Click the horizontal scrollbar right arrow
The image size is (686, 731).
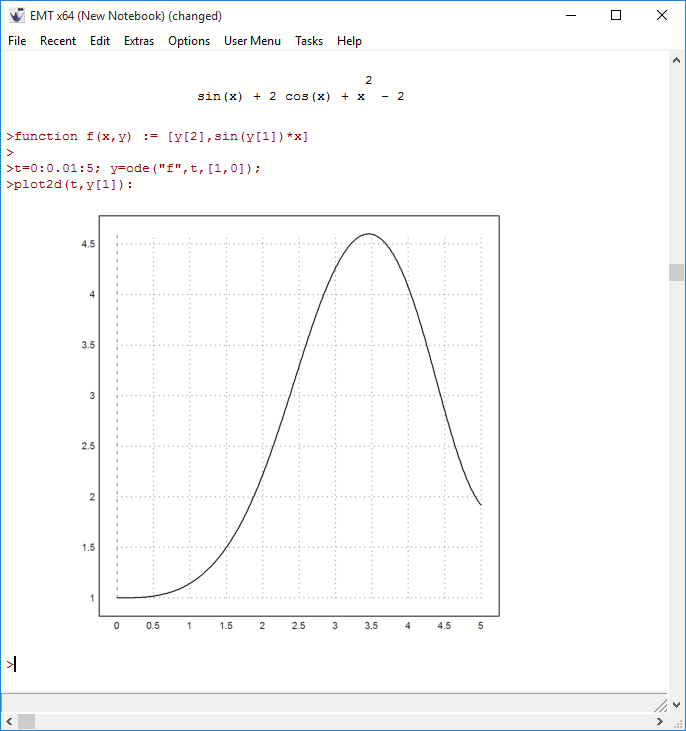[x=659, y=721]
